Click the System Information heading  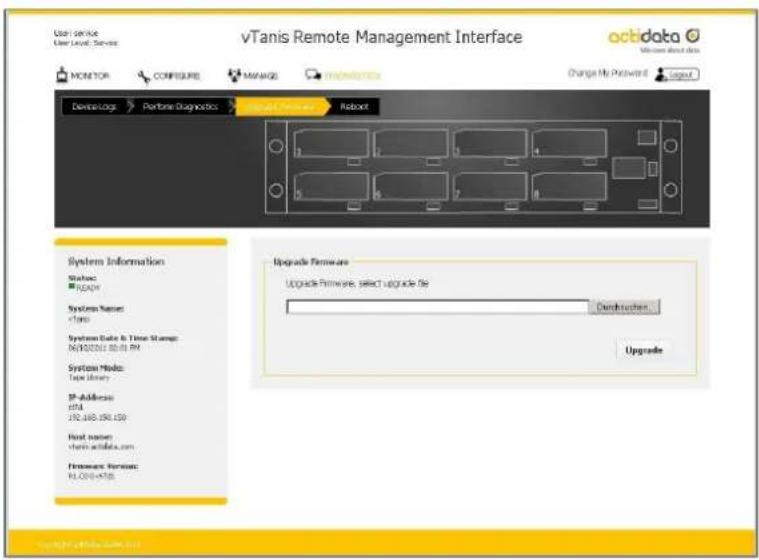click(116, 261)
